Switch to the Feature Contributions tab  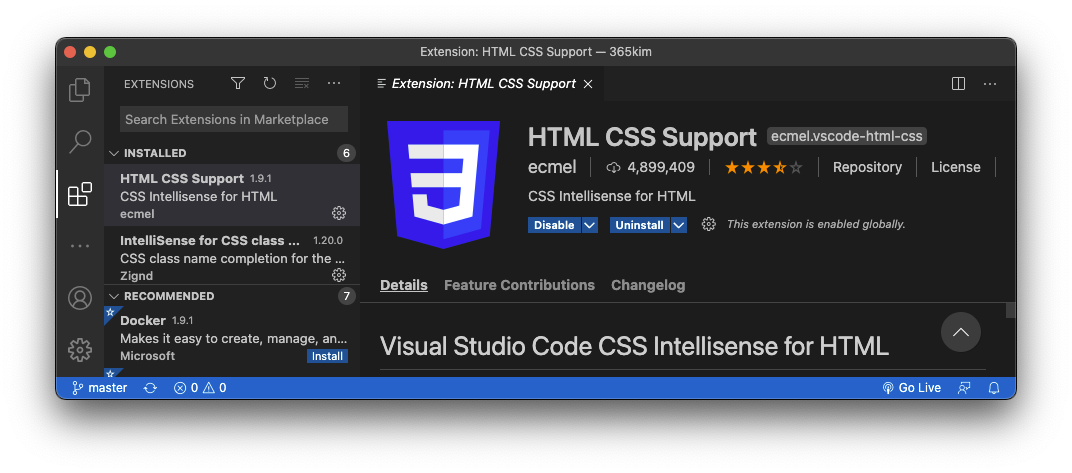coord(520,285)
